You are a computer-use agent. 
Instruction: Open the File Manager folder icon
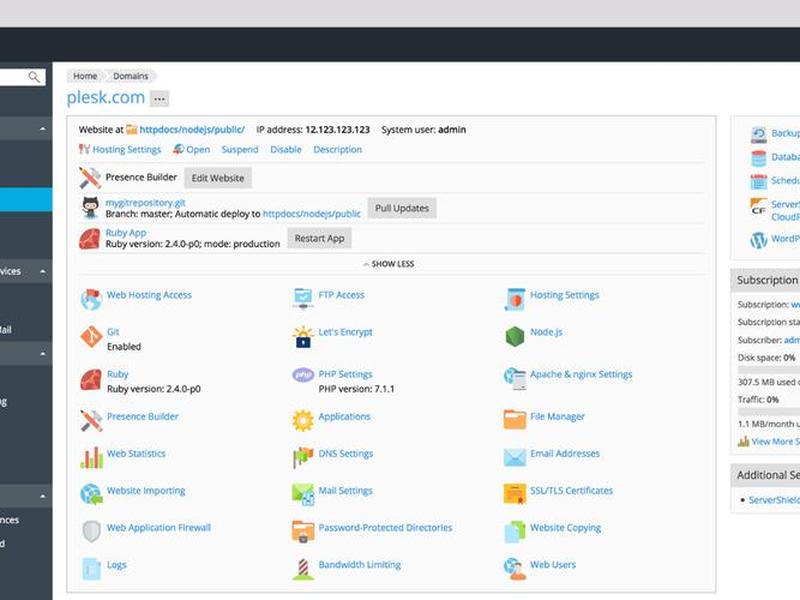click(x=515, y=419)
